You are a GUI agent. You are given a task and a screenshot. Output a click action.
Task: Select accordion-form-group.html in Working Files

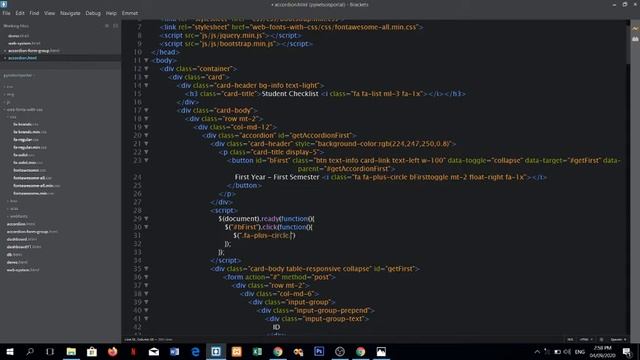[x=33, y=51]
